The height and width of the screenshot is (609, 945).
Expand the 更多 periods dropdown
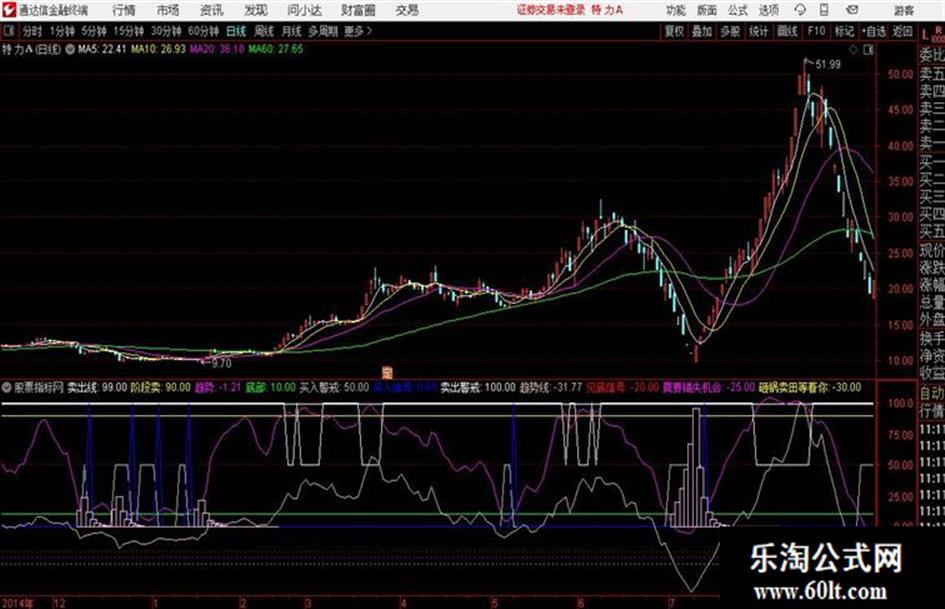(358, 31)
